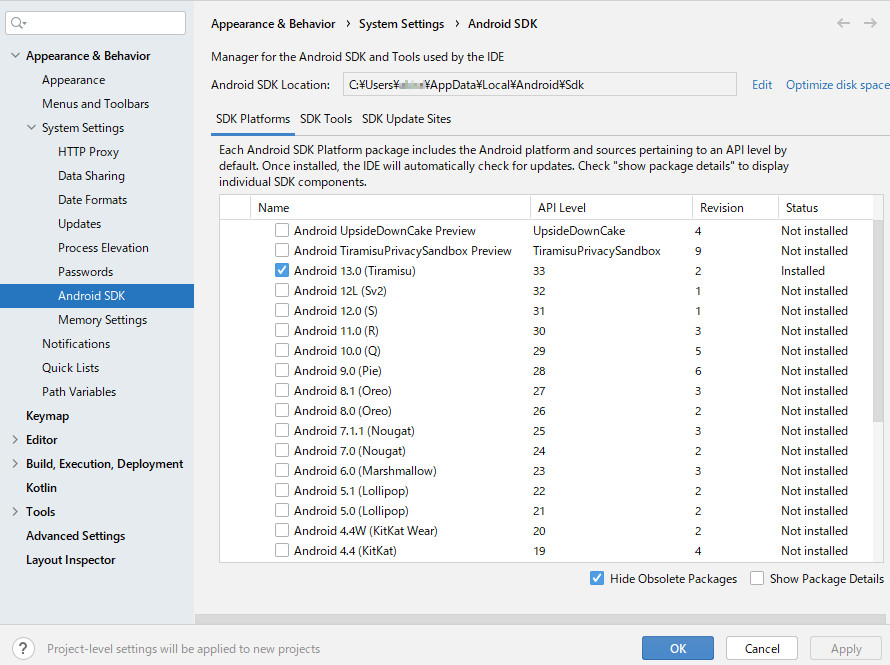Untick Hide Obsolete Packages checkbox

[597, 578]
